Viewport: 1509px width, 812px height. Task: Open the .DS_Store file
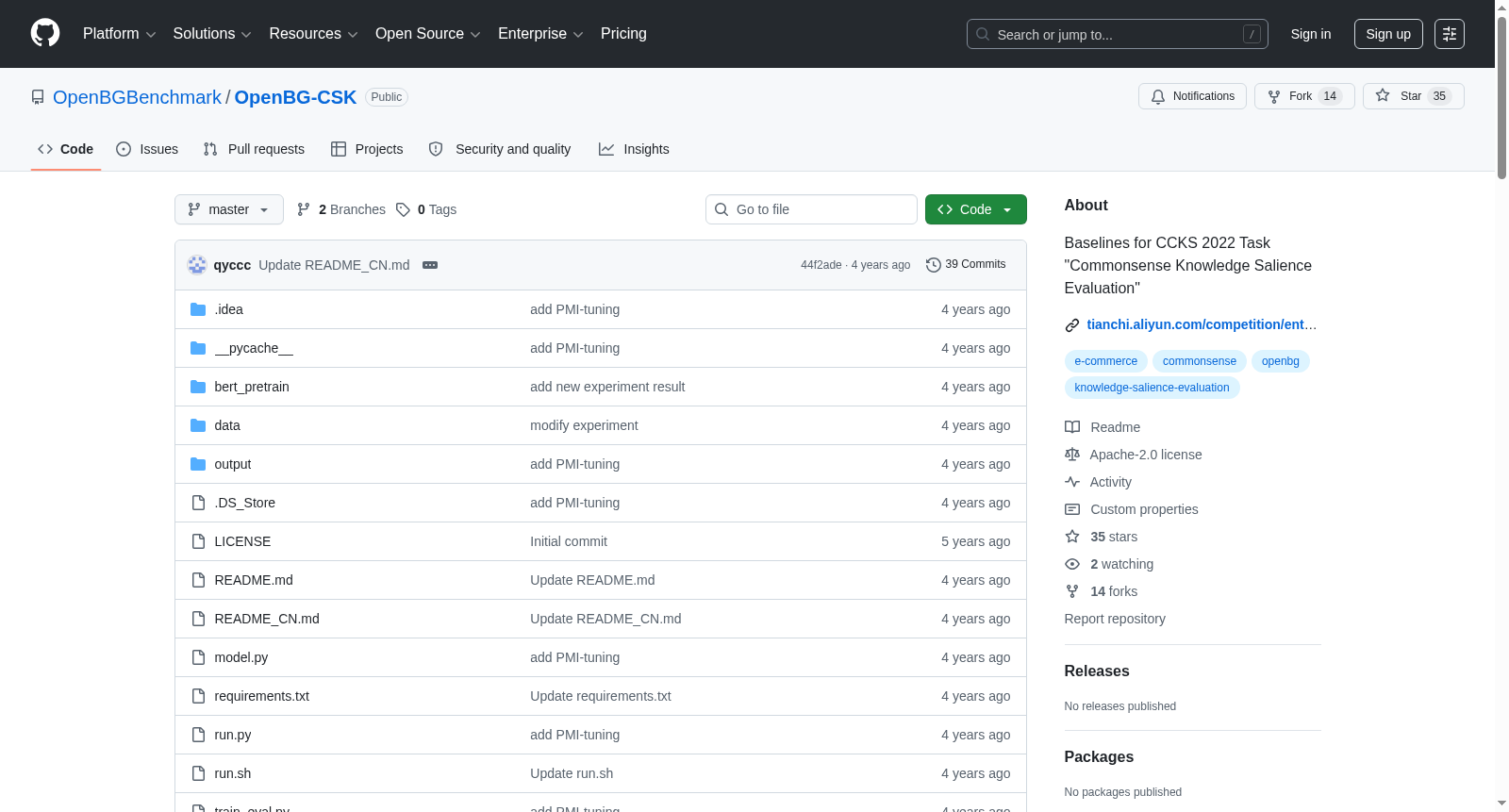click(245, 503)
